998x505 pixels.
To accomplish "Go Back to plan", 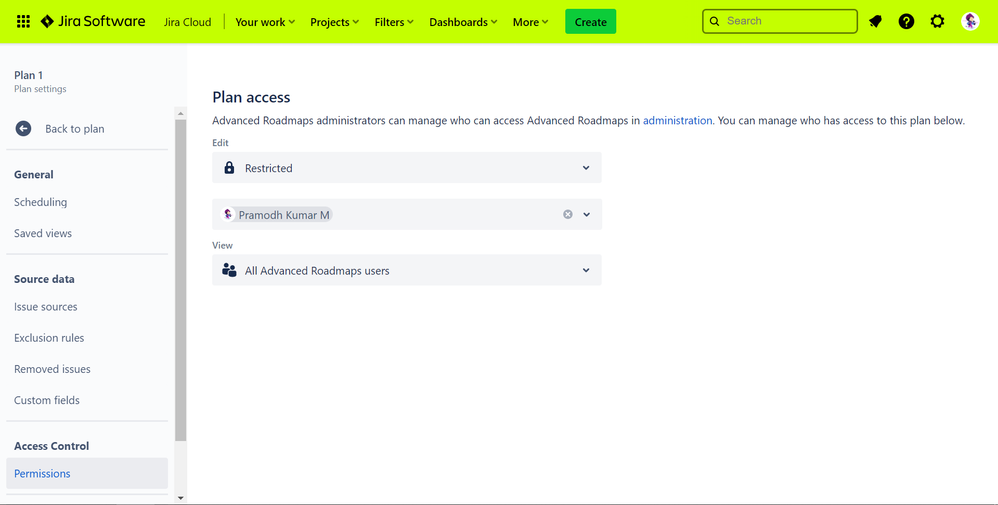I will 74,129.
